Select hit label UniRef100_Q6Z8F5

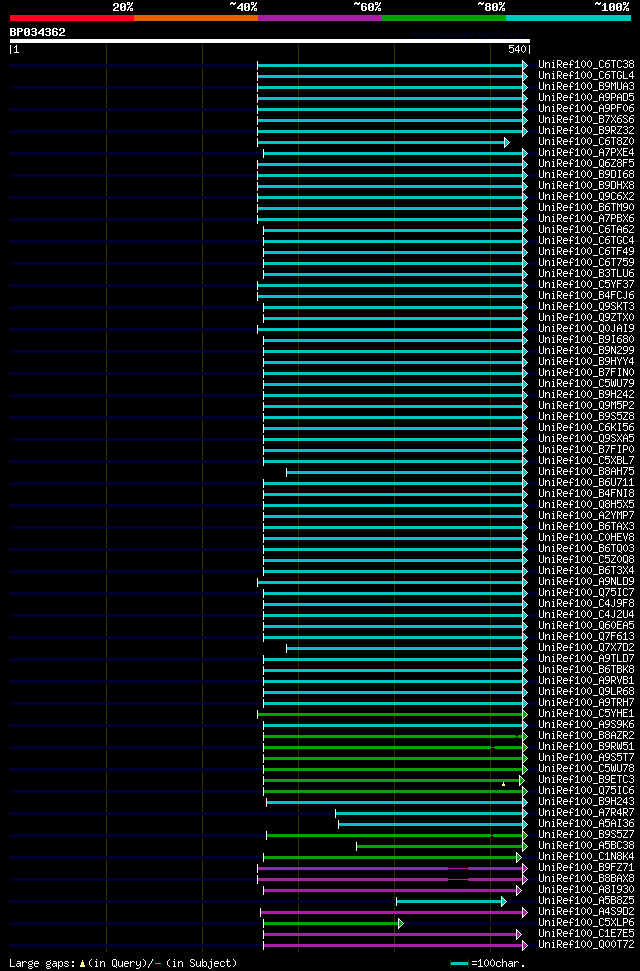(586, 164)
